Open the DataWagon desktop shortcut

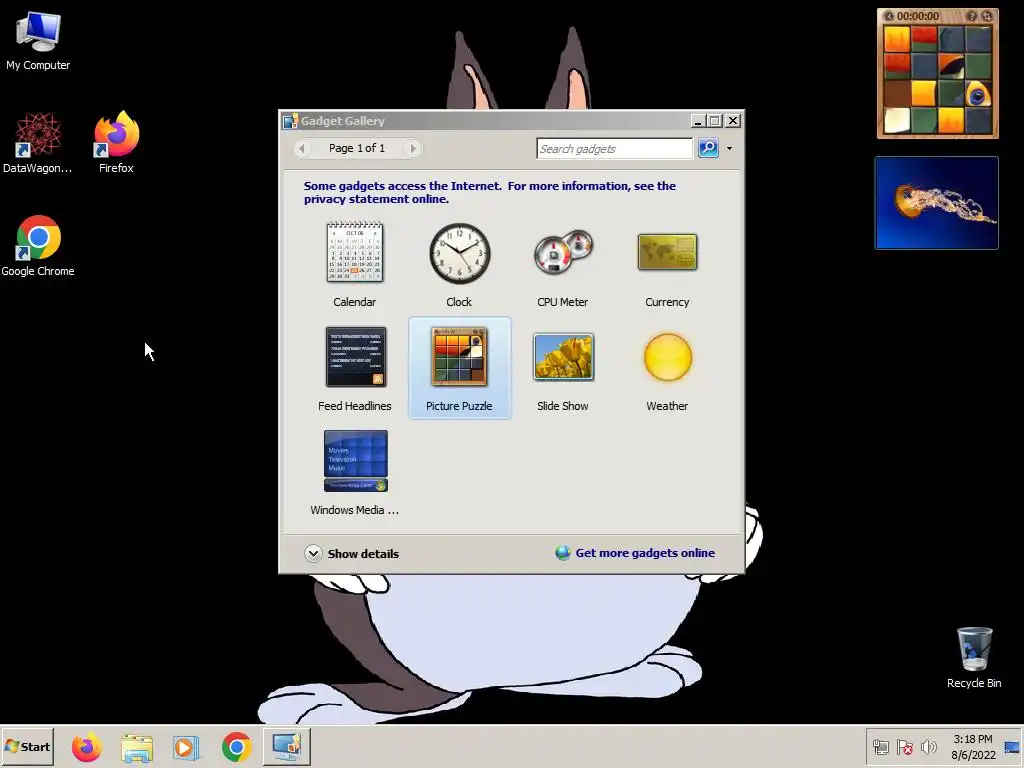coord(38,142)
